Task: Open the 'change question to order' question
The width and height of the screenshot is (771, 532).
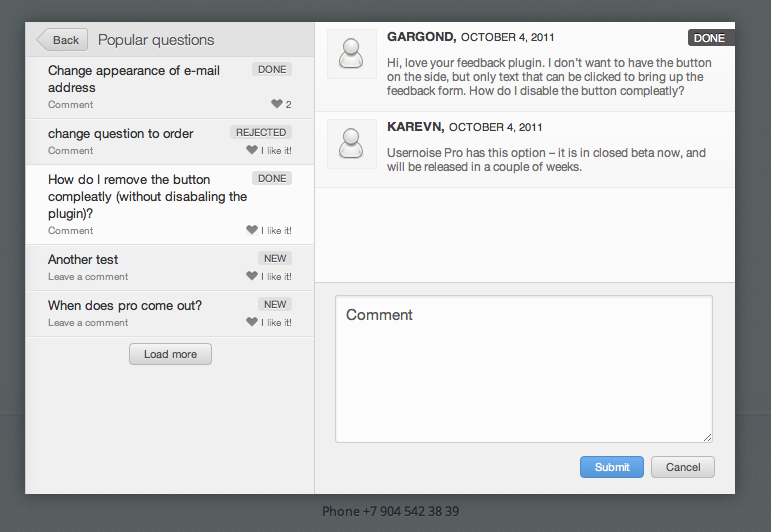Action: 121,134
